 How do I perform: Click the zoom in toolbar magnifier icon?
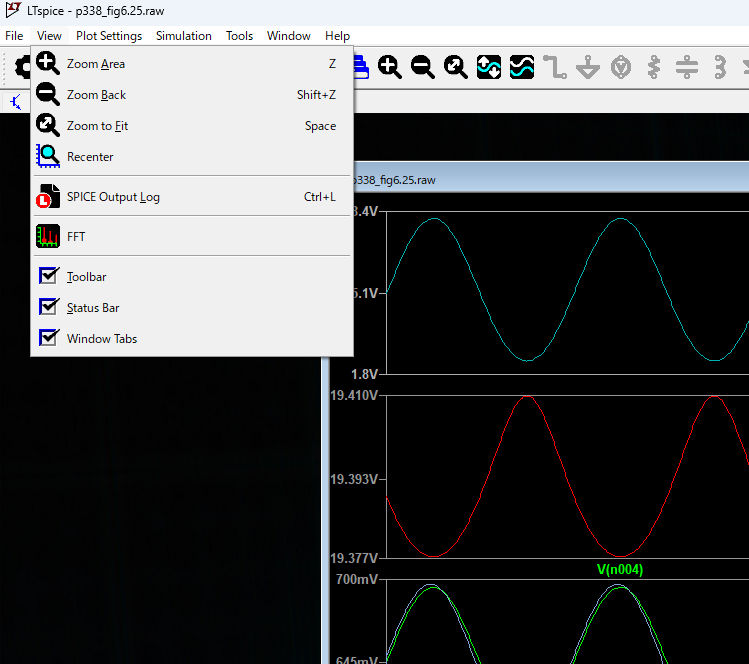point(390,67)
